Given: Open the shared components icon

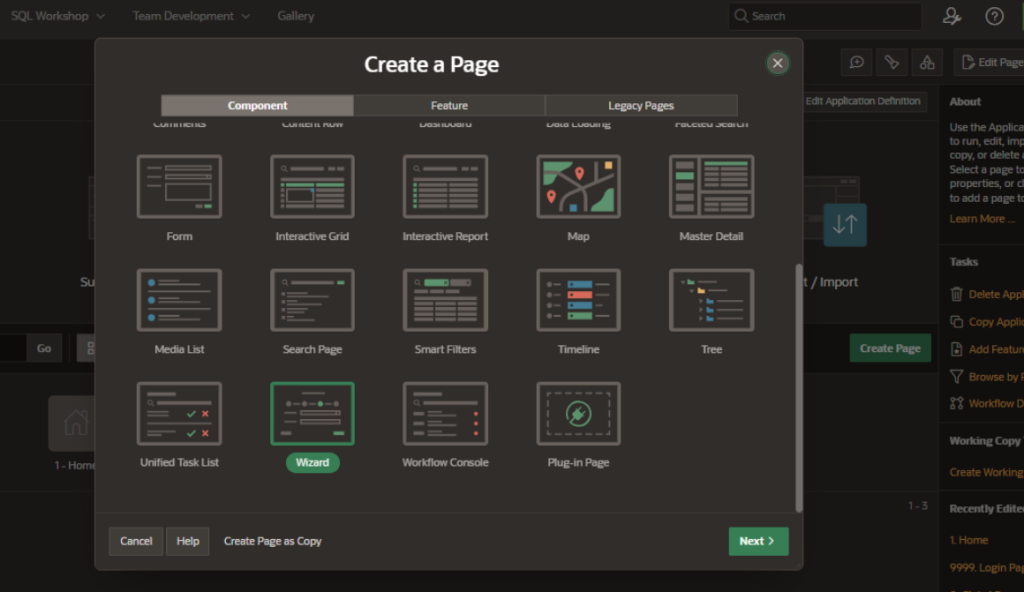Looking at the screenshot, I should 927,62.
